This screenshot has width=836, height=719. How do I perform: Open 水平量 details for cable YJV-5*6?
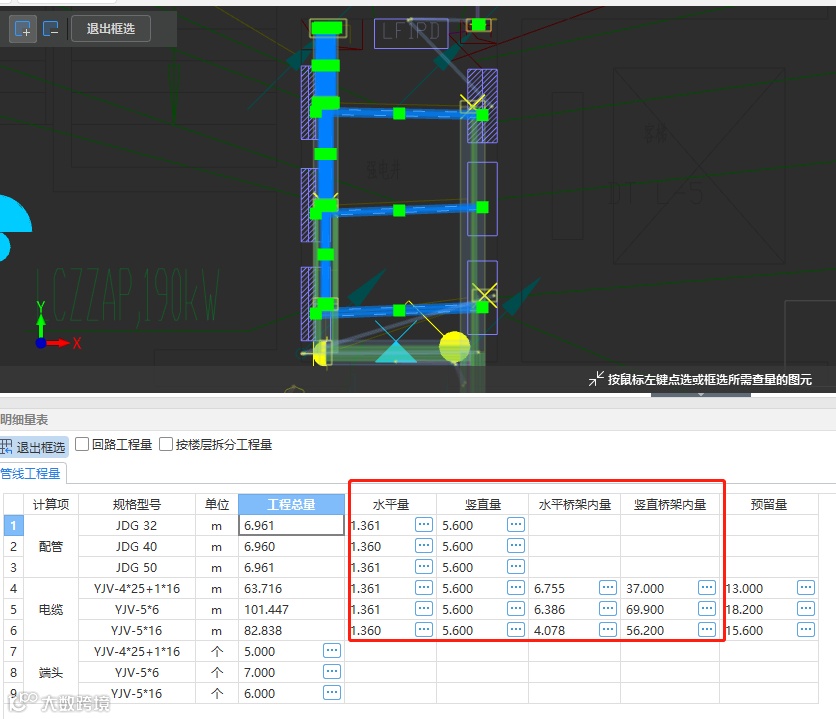pos(424,609)
